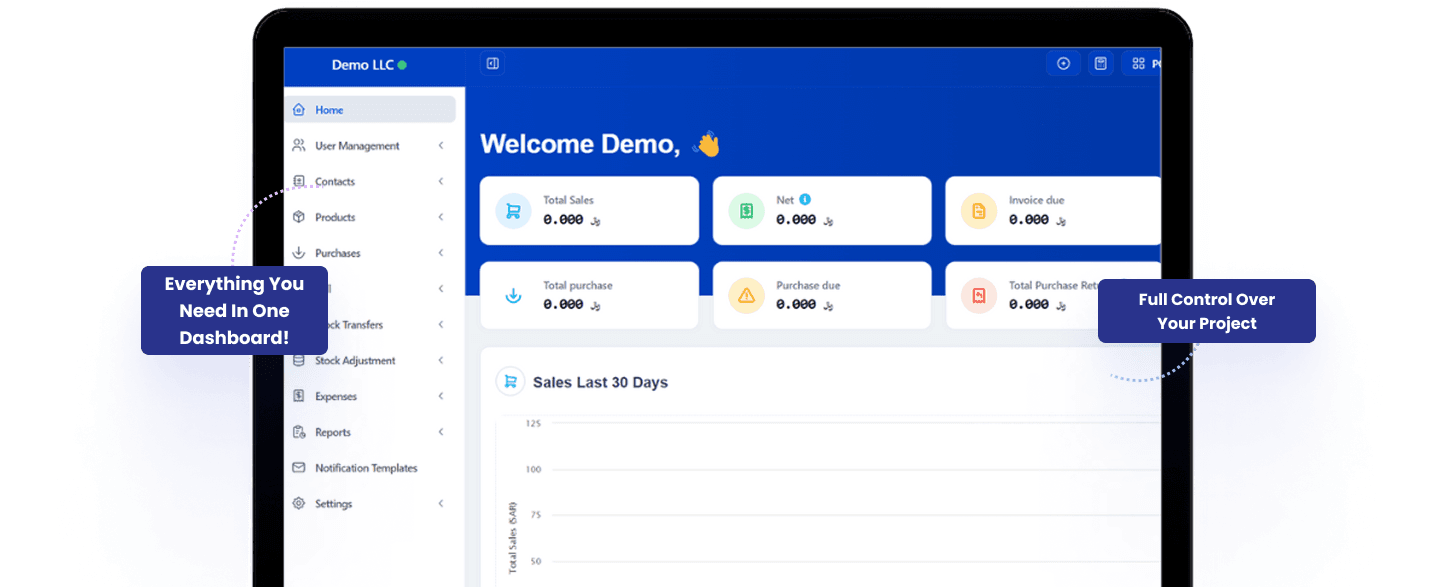
Task: Click the Total Sales (SAR) axis title
Action: pos(512,536)
